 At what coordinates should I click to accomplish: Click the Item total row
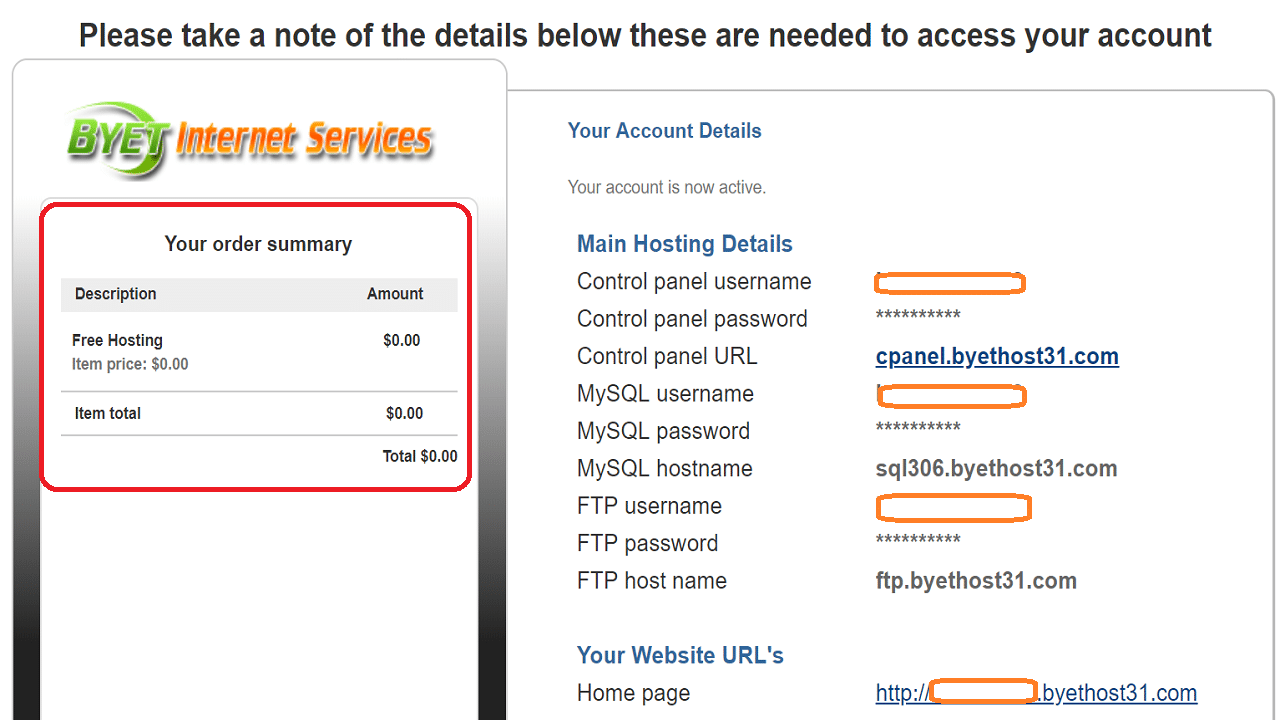coord(108,414)
